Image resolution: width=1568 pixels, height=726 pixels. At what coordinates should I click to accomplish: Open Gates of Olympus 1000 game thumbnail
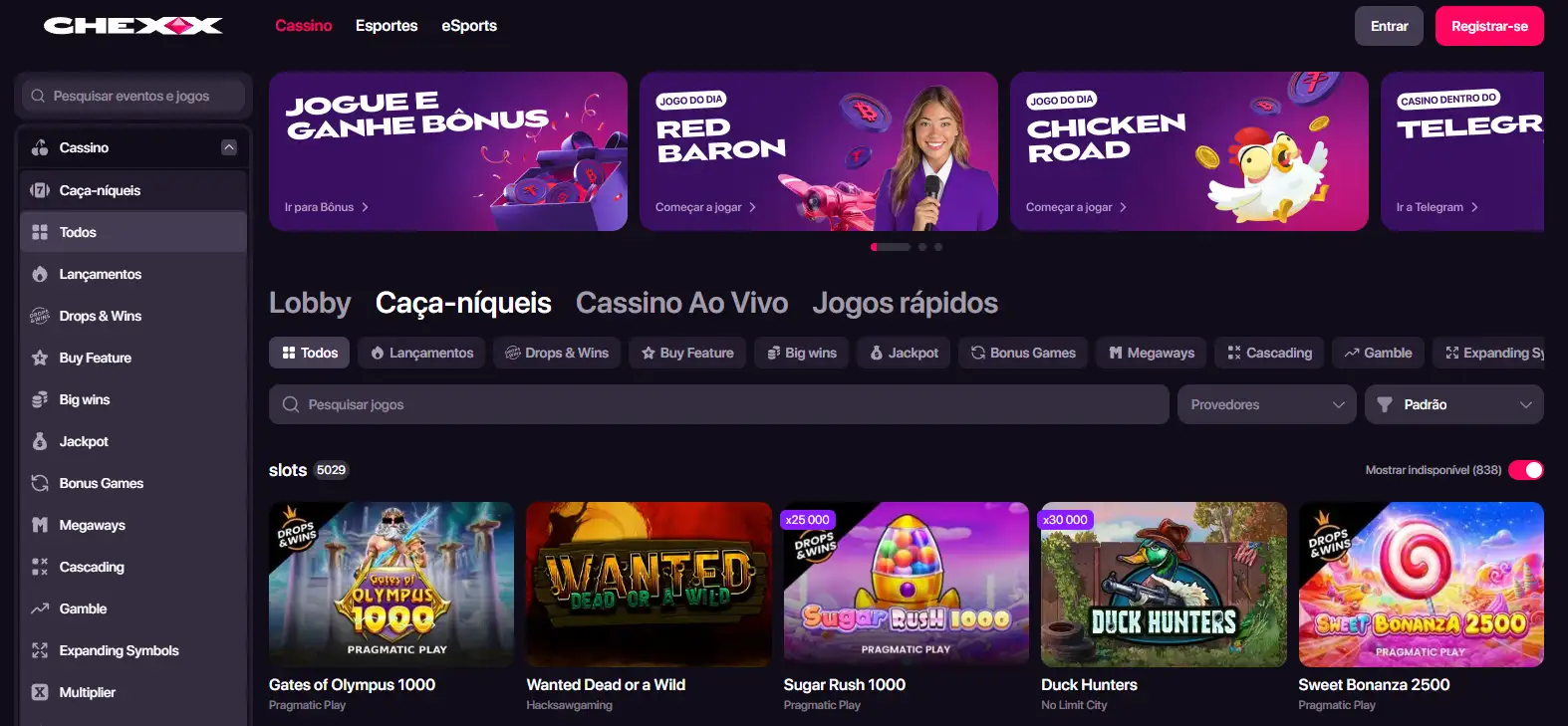click(x=392, y=585)
